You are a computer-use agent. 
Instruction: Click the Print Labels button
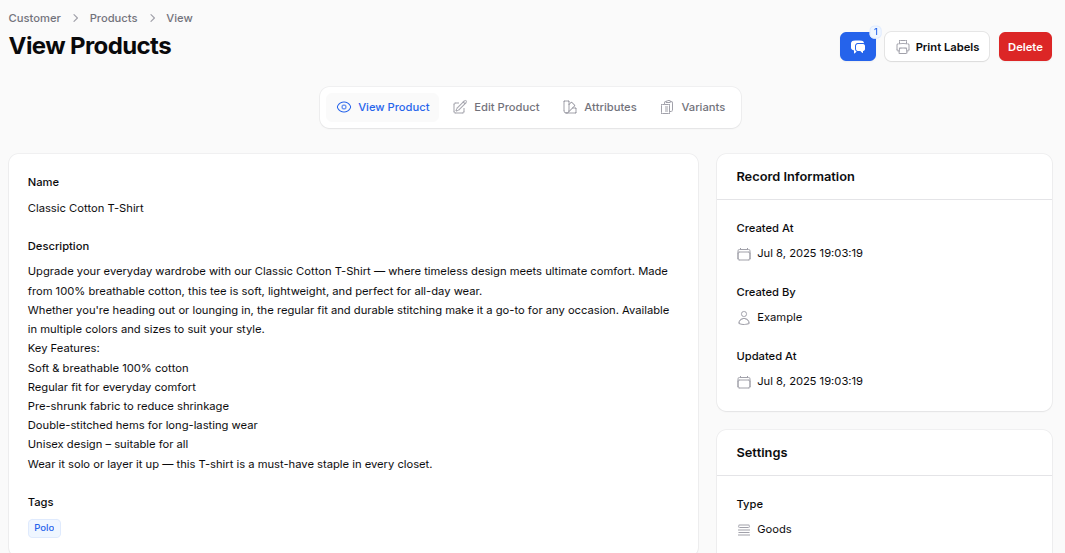pos(937,47)
